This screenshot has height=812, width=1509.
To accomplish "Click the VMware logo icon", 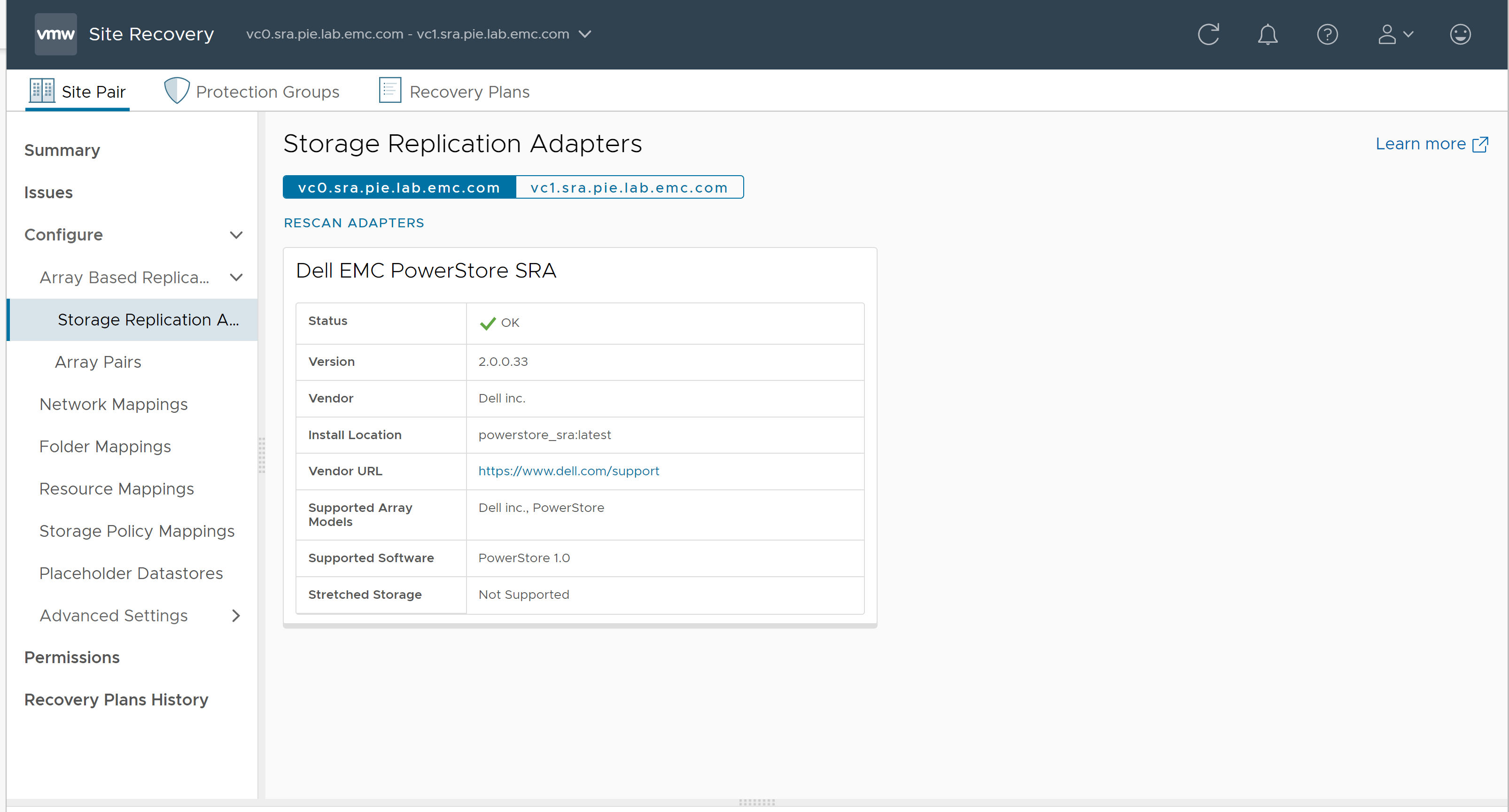I will [x=55, y=33].
